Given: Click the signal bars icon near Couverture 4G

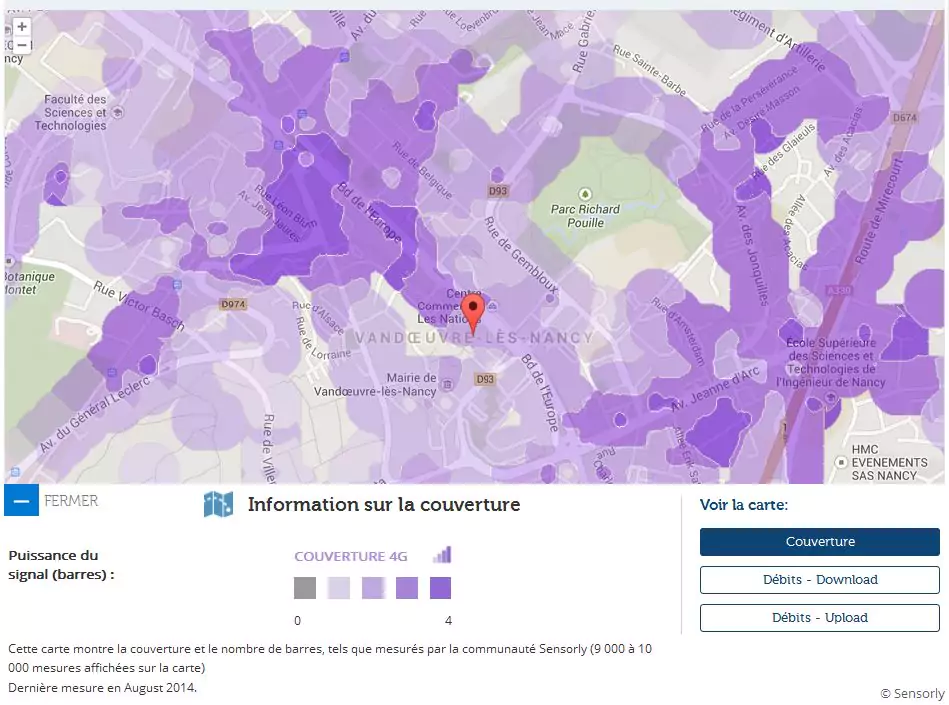Looking at the screenshot, I should click(442, 555).
